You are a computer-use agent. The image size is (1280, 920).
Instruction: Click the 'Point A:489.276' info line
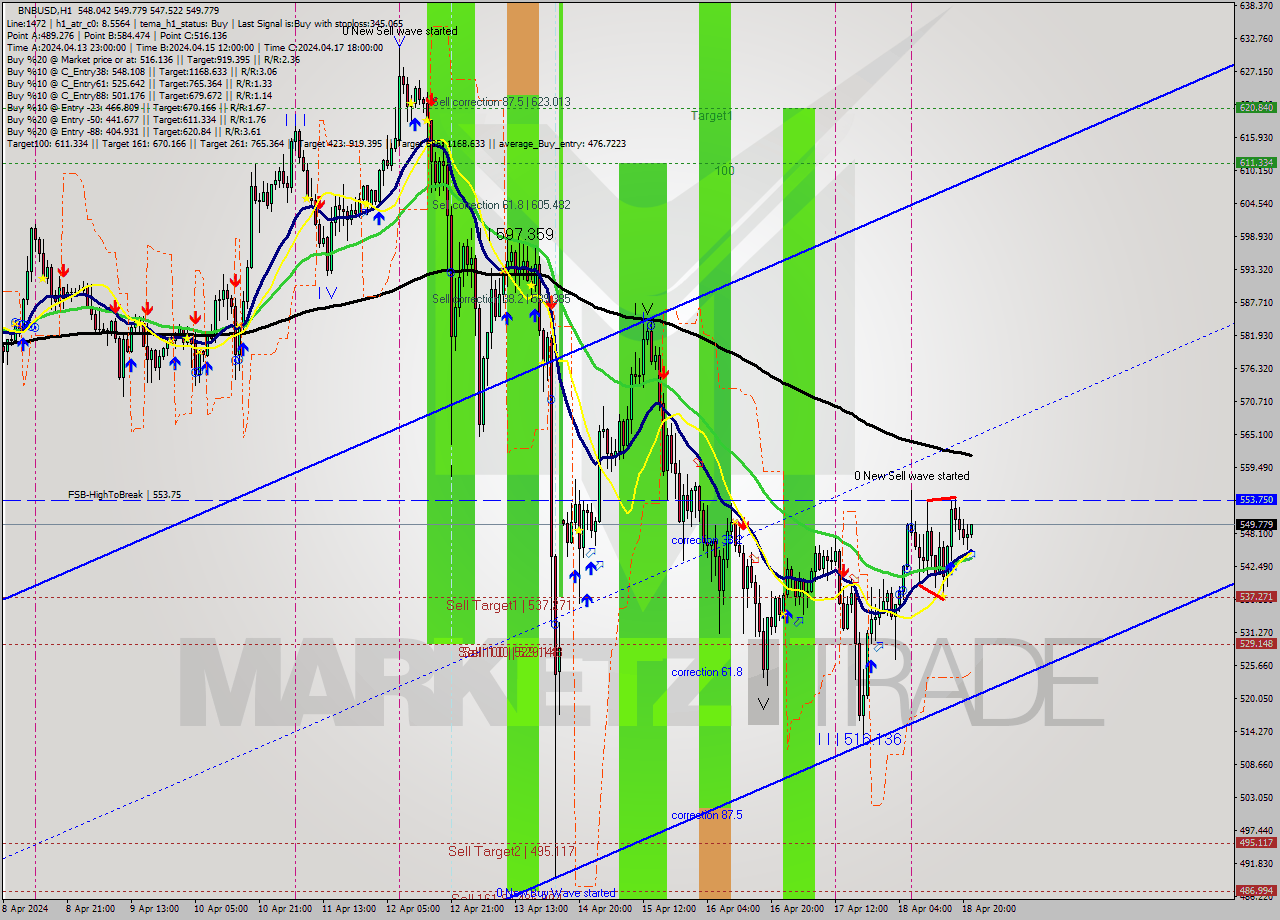tap(119, 35)
